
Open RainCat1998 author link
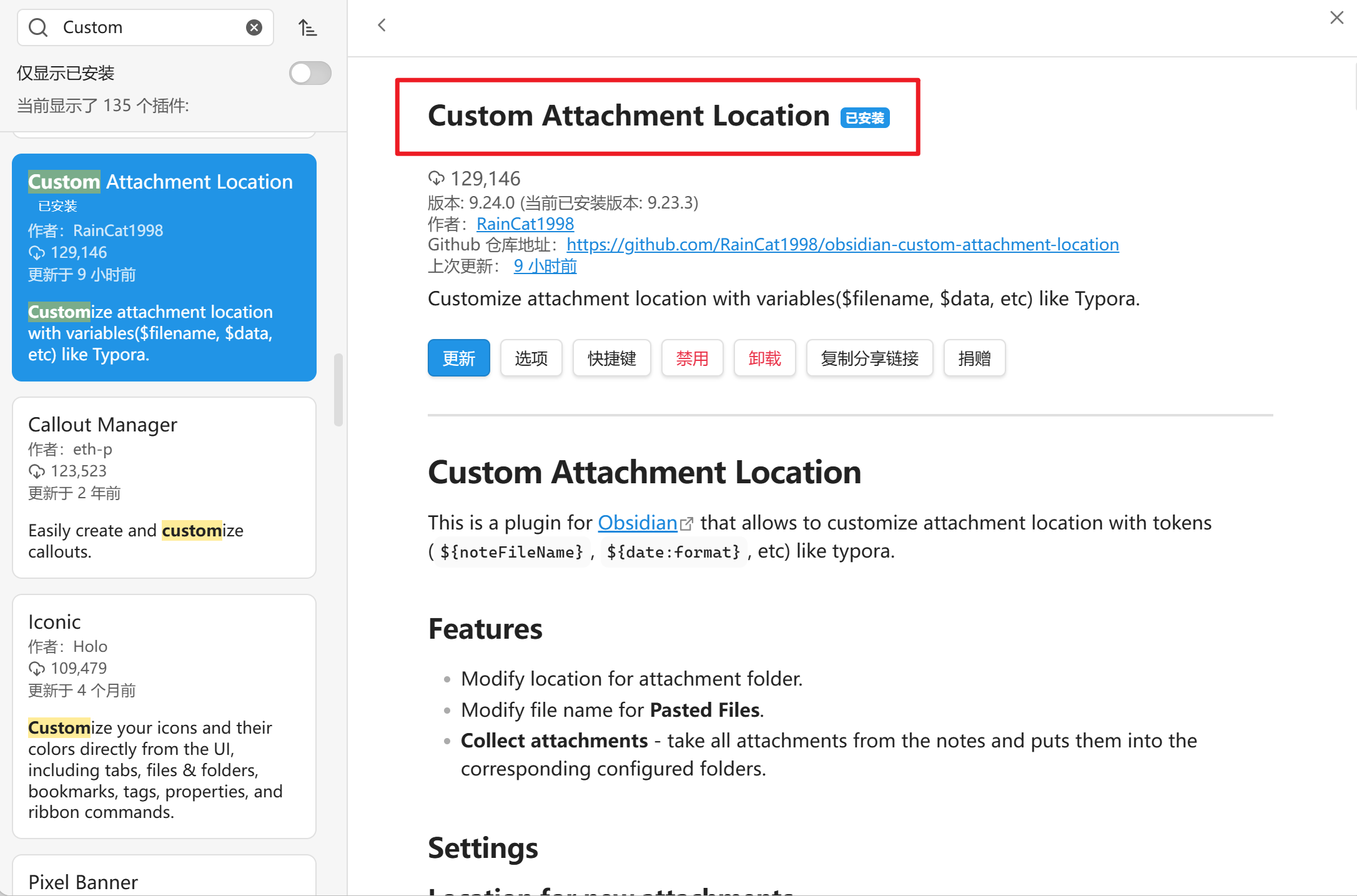tap(525, 224)
